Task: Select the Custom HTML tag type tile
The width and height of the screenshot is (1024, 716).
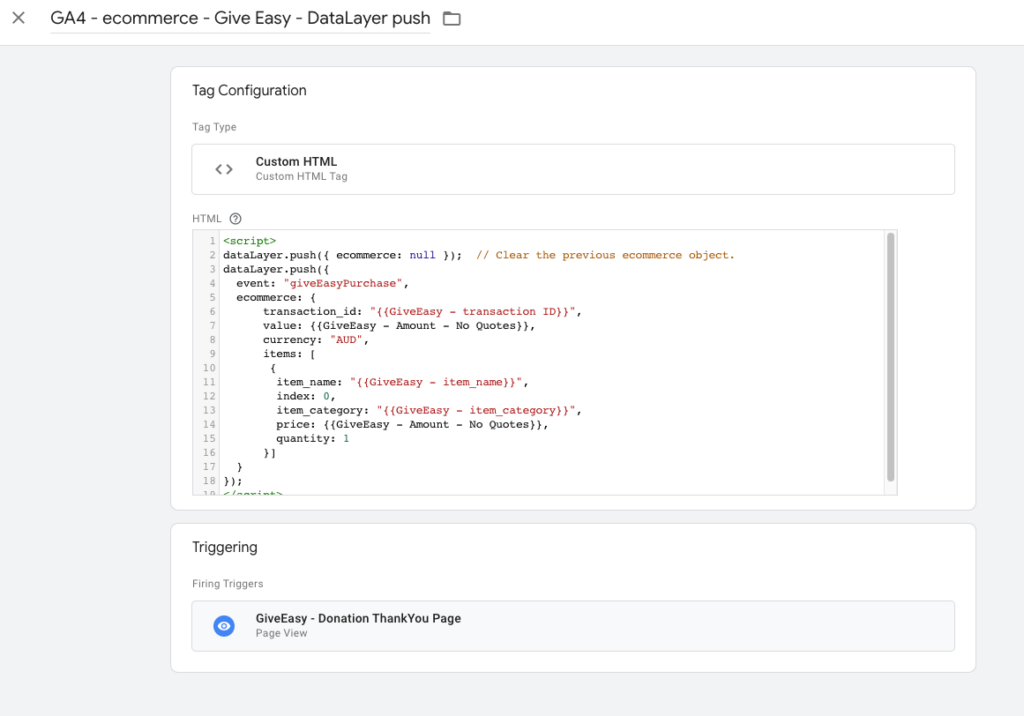Action: click(x=573, y=168)
